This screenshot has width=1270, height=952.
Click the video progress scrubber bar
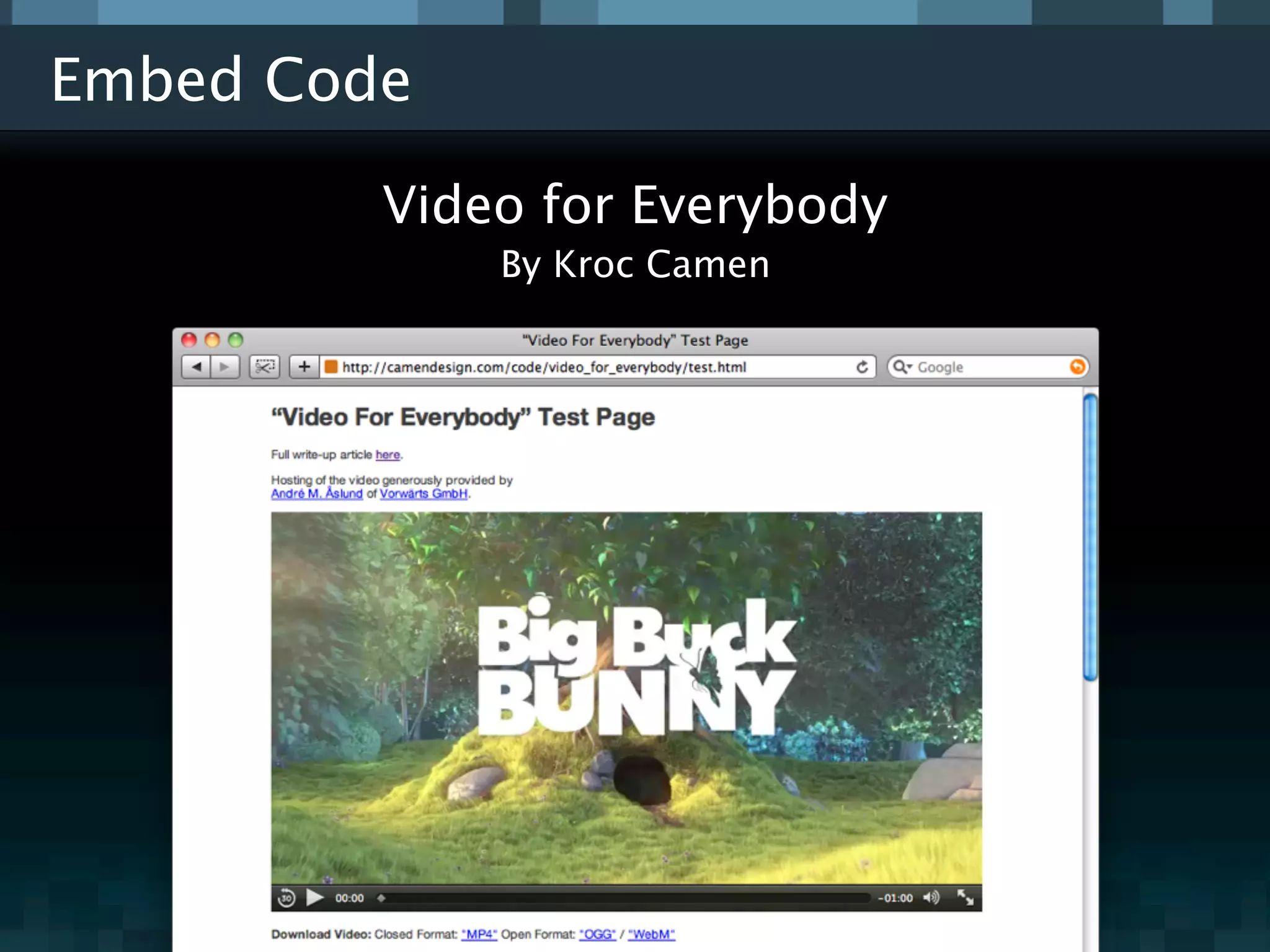point(623,898)
